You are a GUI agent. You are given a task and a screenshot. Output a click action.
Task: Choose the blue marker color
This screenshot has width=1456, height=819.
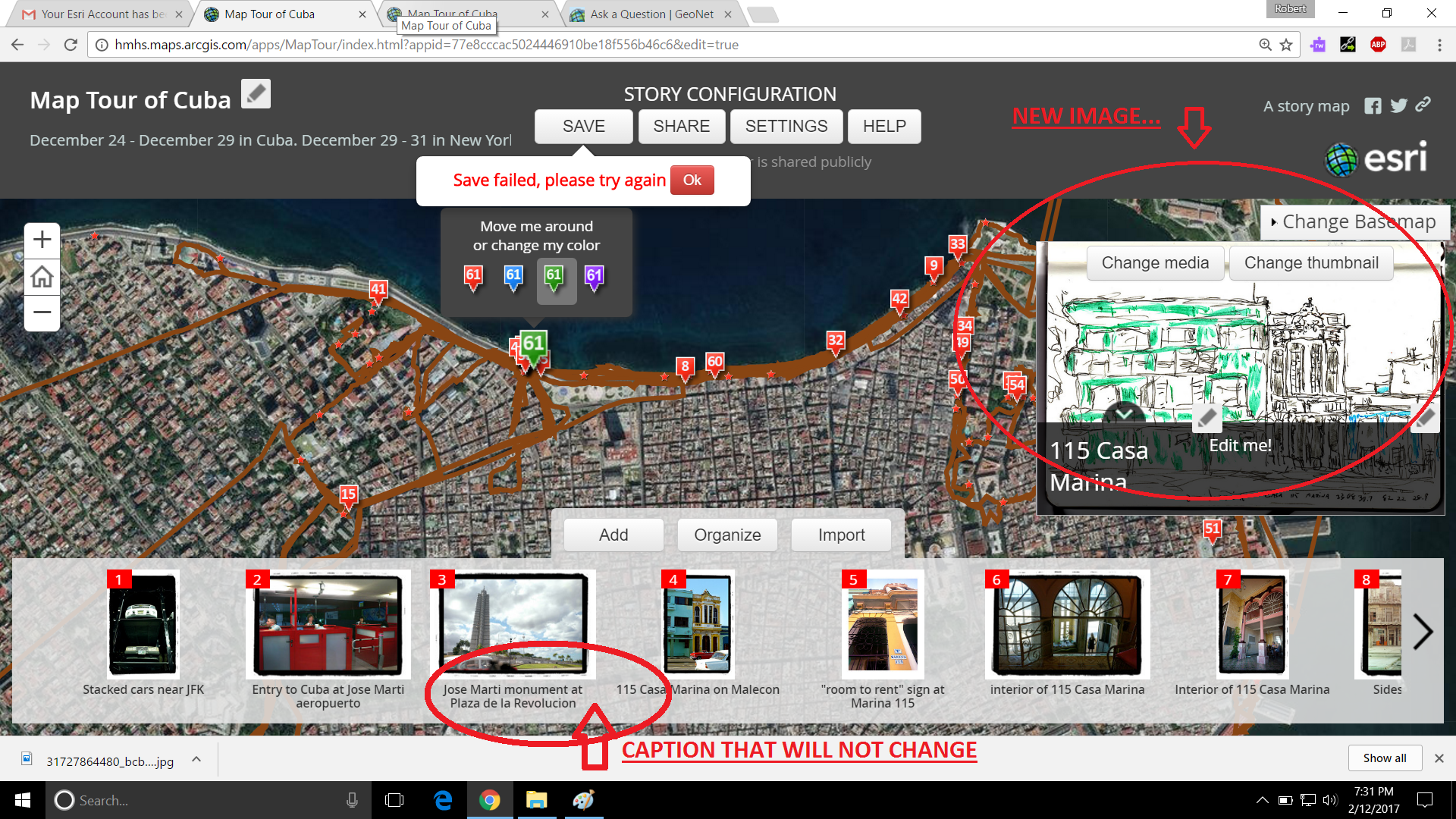[x=513, y=278]
